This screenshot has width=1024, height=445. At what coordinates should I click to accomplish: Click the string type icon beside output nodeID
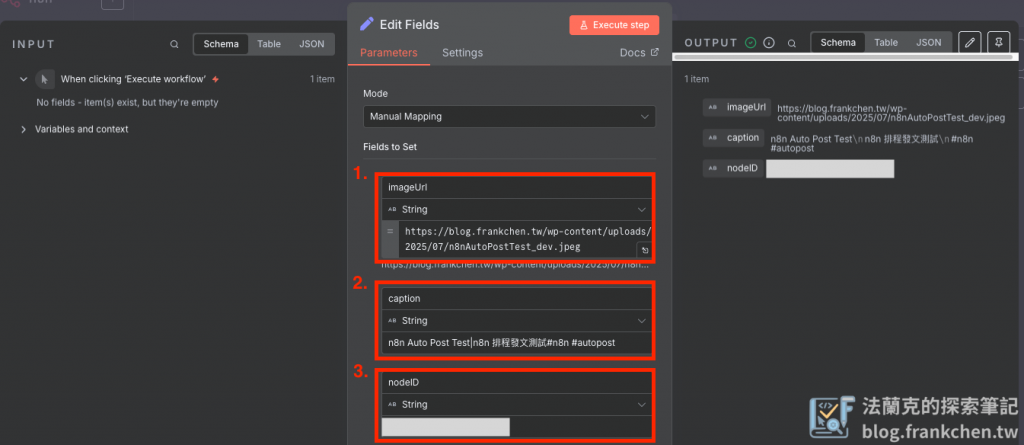click(712, 169)
